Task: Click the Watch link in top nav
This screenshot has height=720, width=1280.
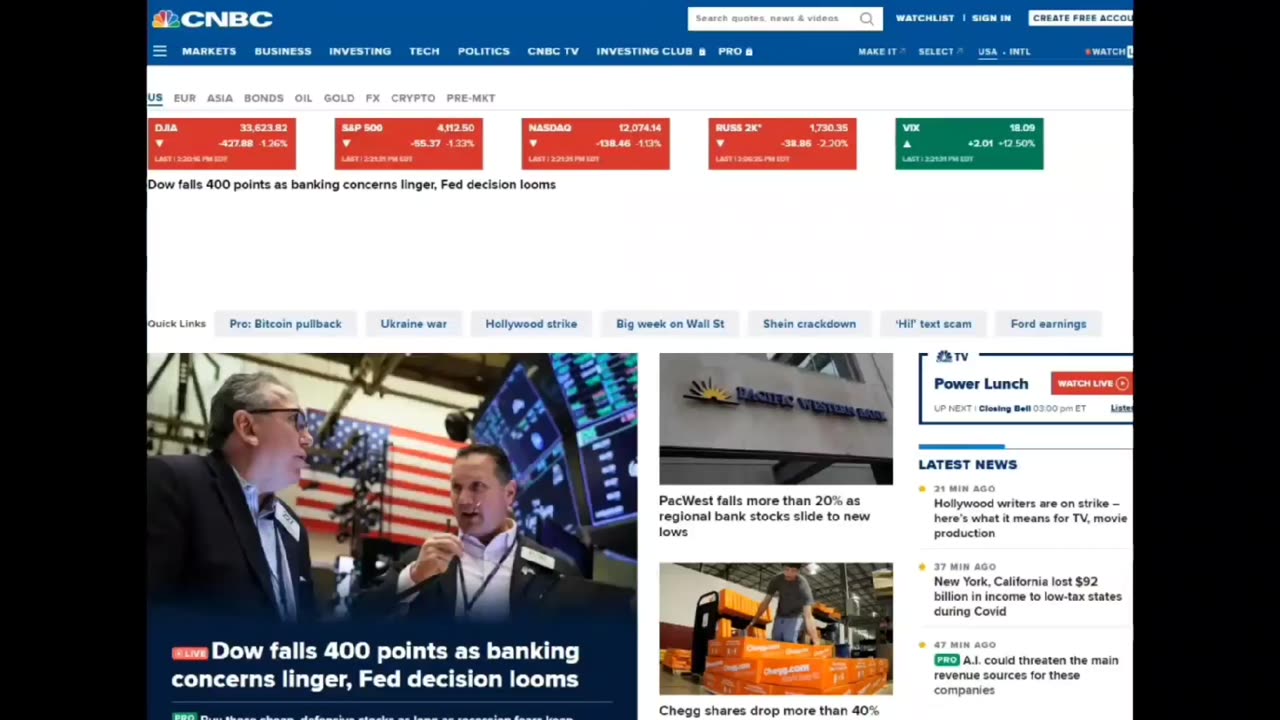Action: (1108, 51)
